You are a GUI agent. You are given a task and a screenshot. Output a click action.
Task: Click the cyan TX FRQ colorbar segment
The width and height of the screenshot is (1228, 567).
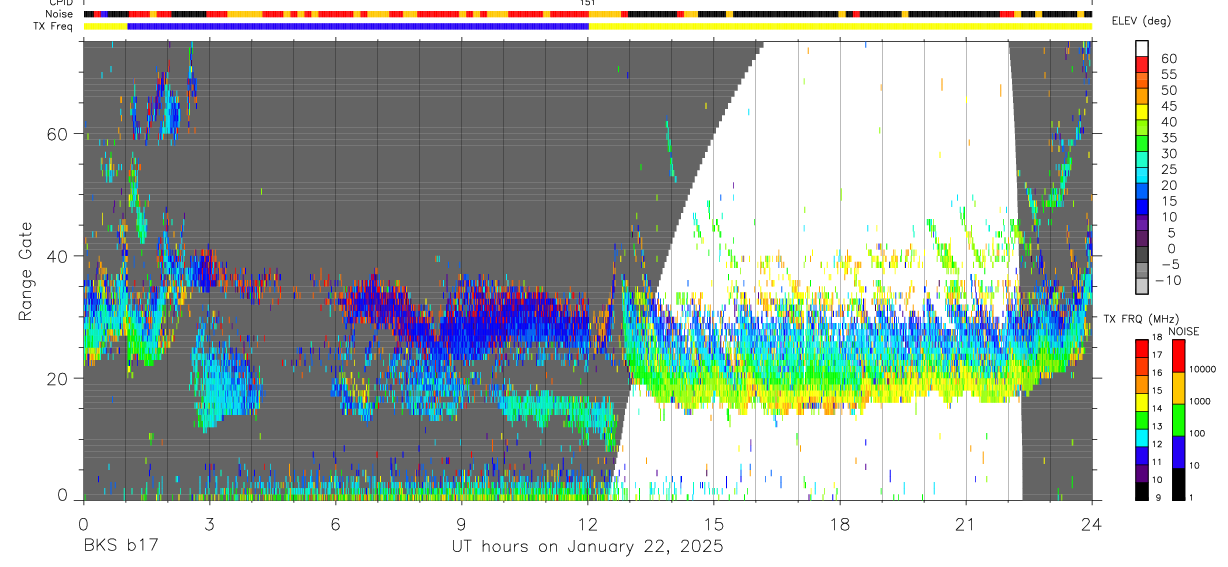coord(1142,437)
